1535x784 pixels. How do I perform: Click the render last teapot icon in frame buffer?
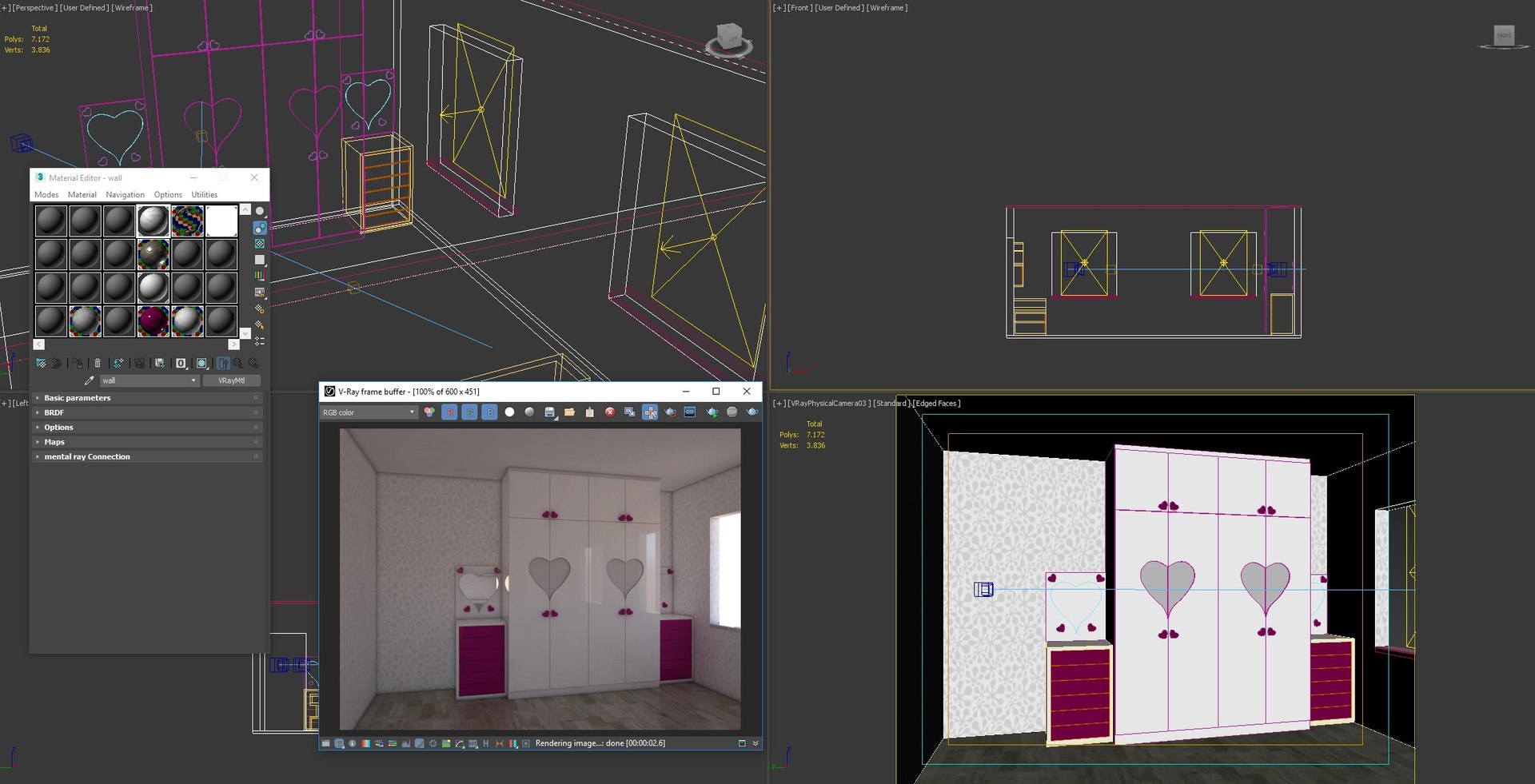click(752, 412)
